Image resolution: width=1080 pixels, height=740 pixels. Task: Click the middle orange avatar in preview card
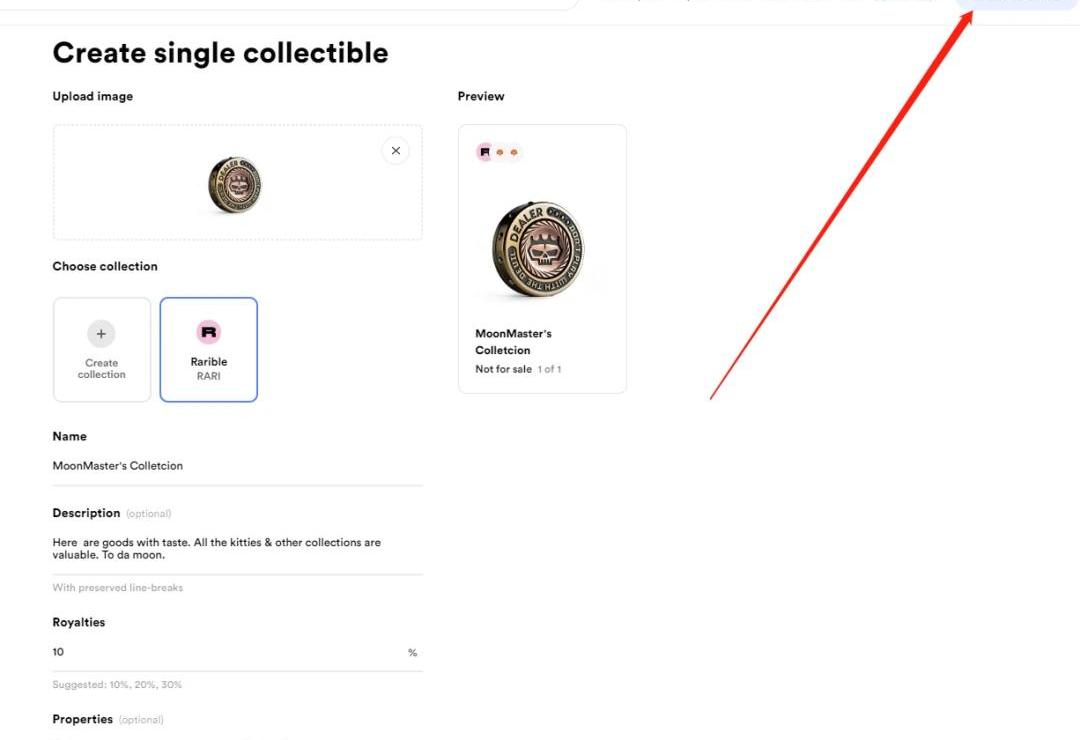tap(500, 152)
